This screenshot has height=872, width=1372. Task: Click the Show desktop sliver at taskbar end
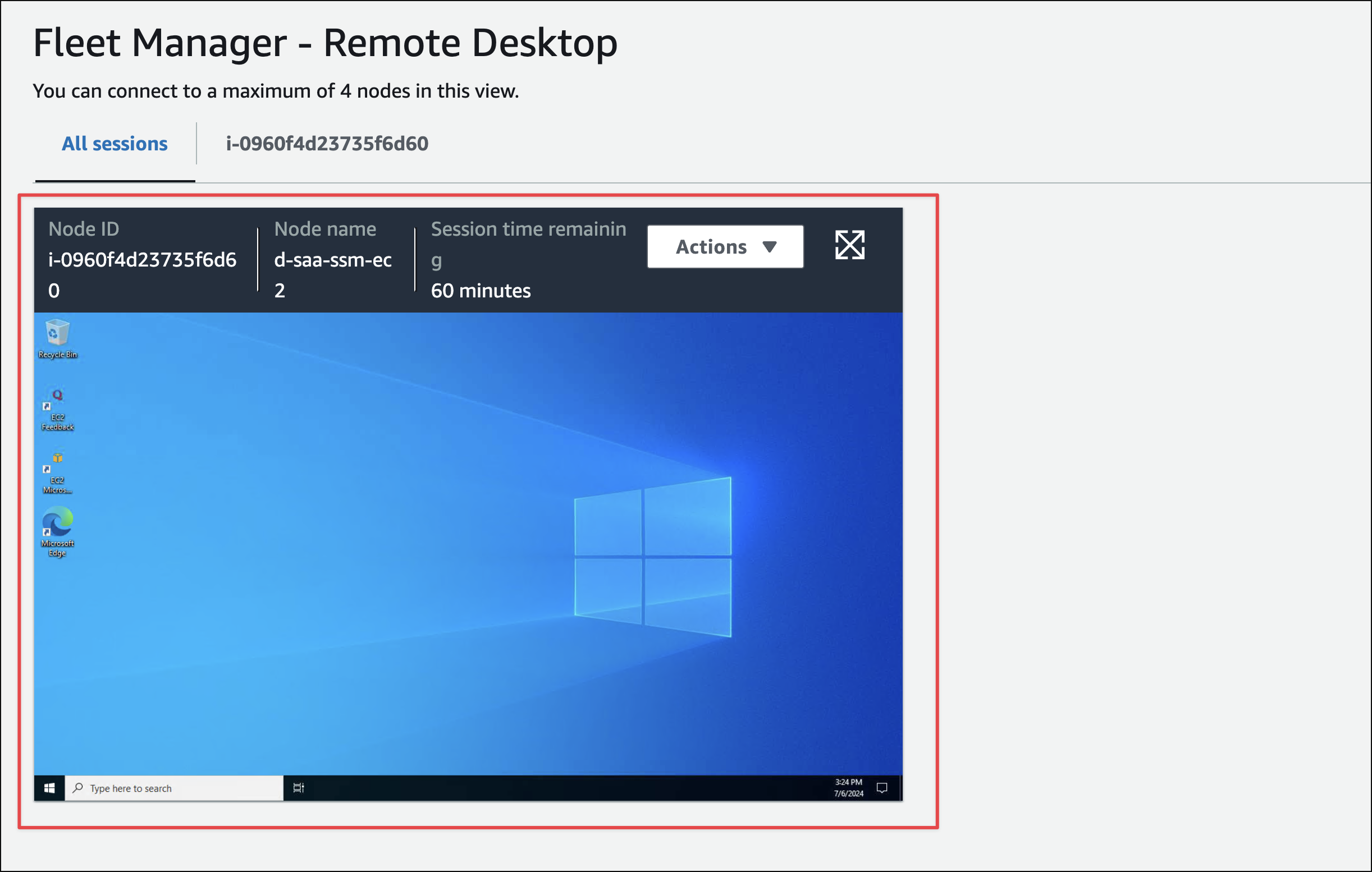pos(901,788)
